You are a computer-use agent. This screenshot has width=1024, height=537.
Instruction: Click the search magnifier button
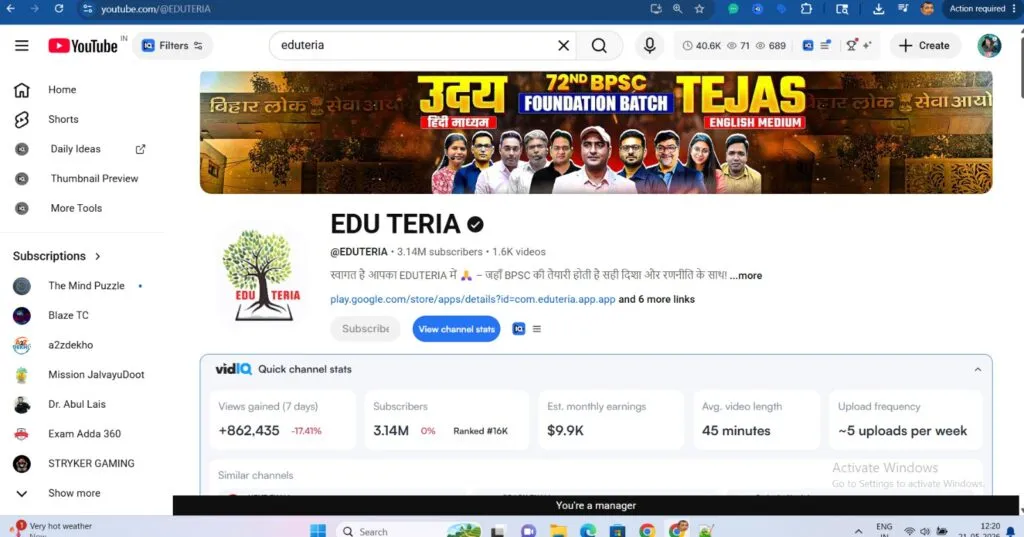tap(599, 46)
